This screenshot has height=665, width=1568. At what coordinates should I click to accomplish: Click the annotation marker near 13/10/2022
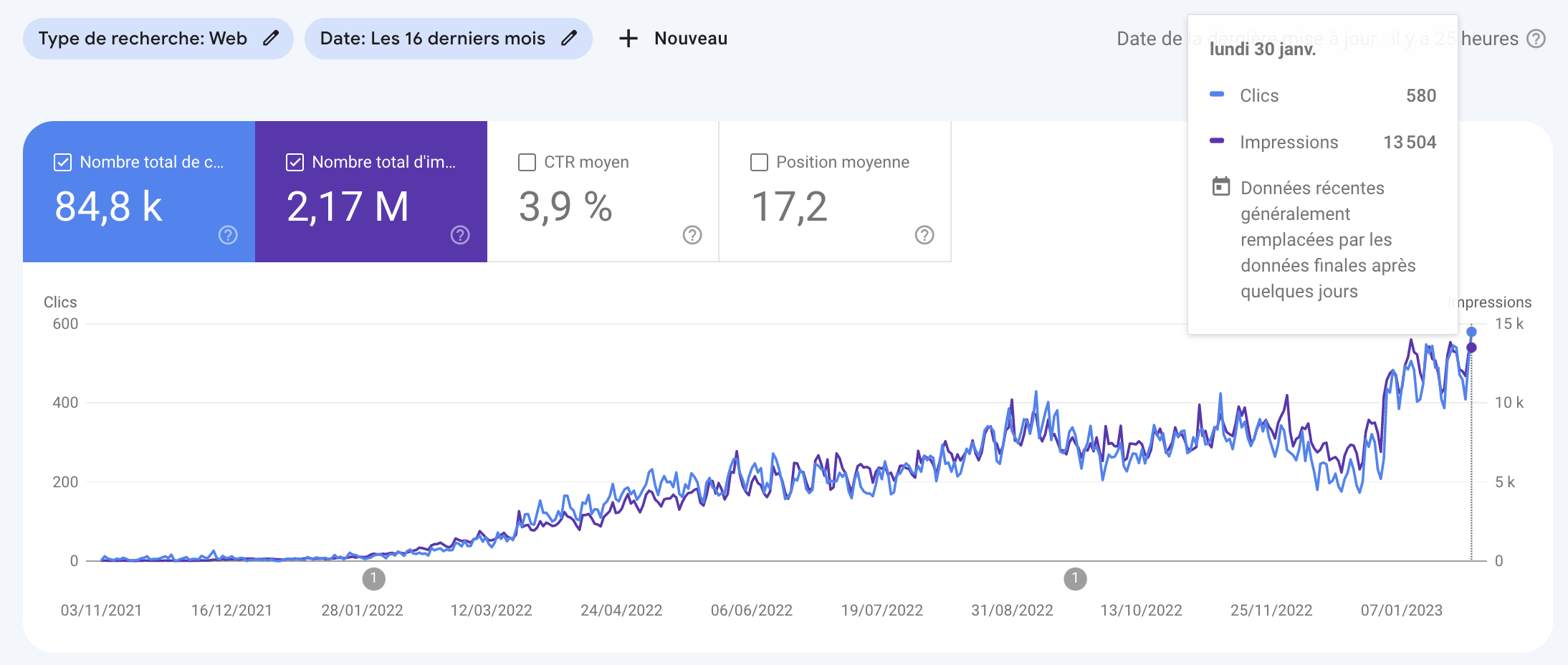(x=1075, y=578)
